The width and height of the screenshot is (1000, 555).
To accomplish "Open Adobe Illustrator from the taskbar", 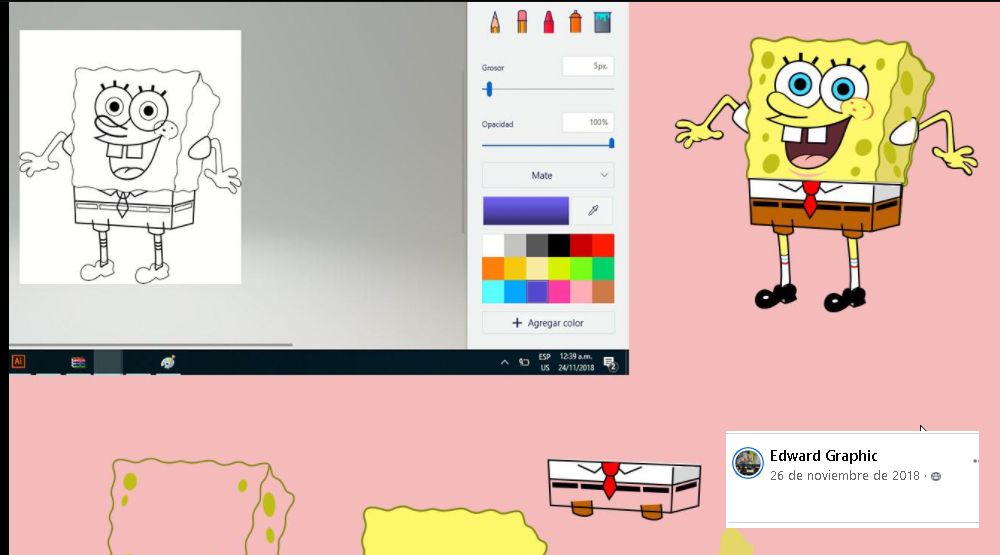I will pos(18,362).
